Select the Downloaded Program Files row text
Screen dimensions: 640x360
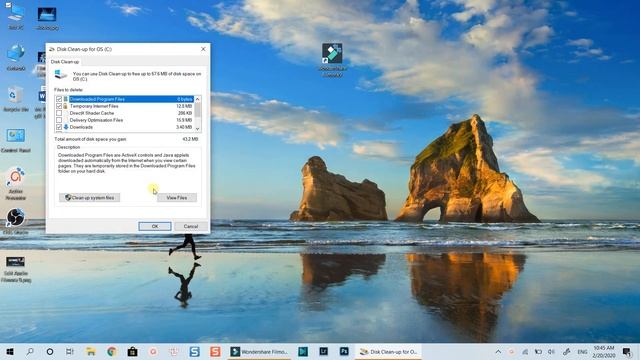click(x=97, y=99)
